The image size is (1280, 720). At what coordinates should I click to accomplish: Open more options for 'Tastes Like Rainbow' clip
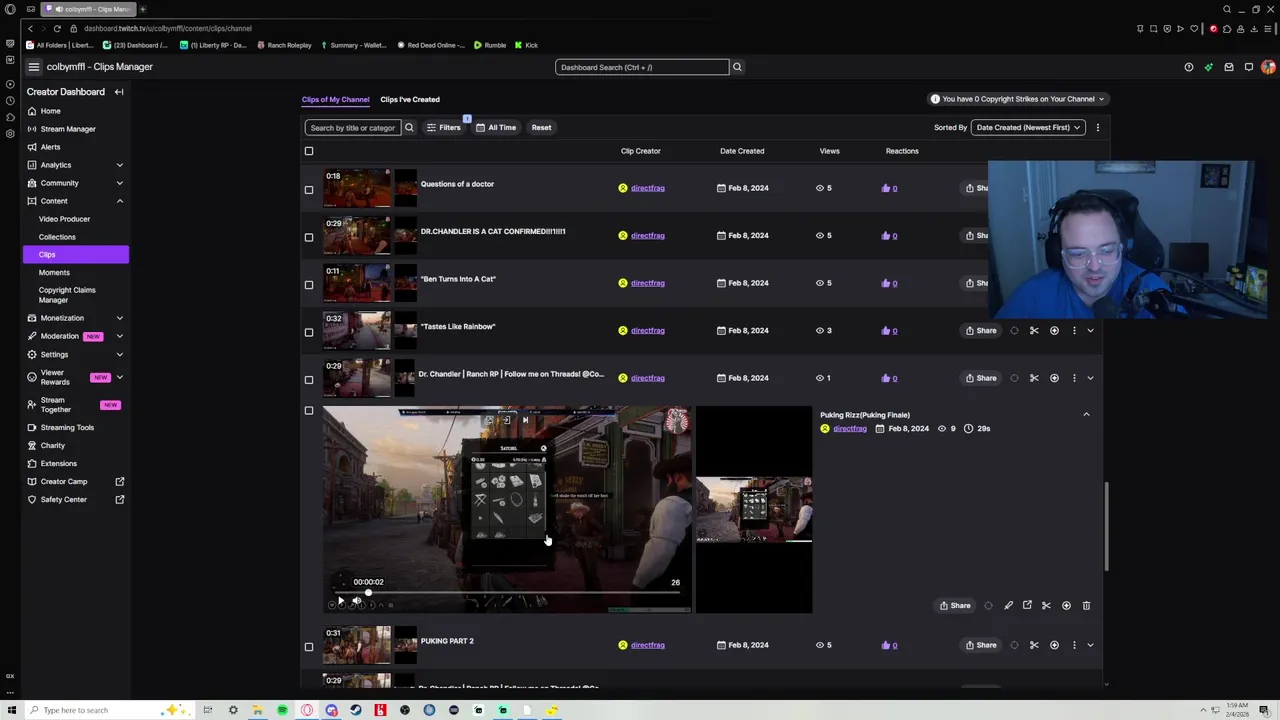coord(1074,330)
